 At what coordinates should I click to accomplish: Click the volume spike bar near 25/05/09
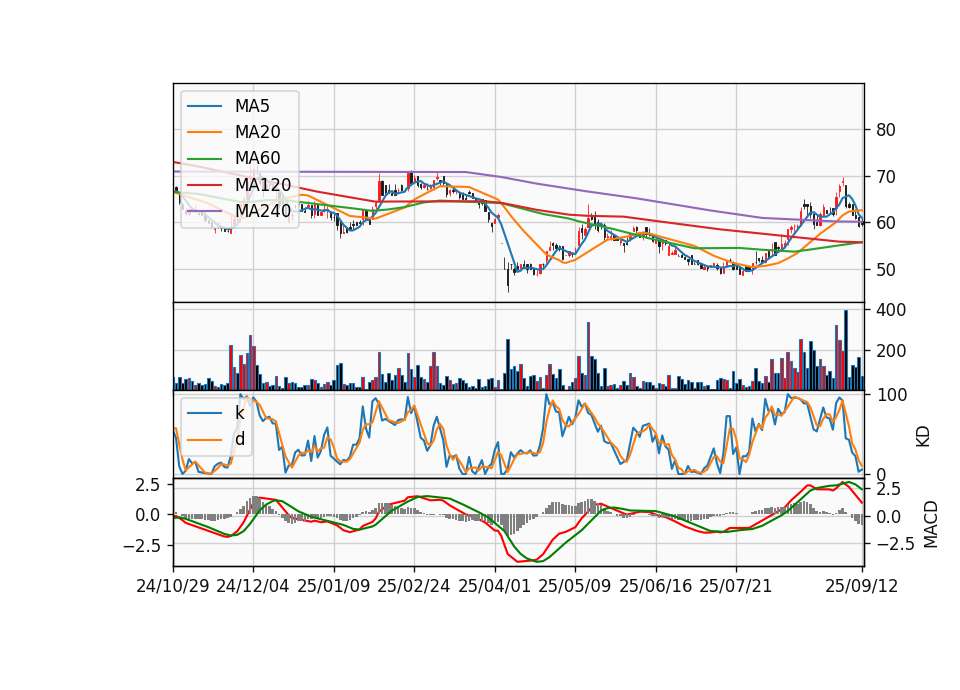(588, 356)
